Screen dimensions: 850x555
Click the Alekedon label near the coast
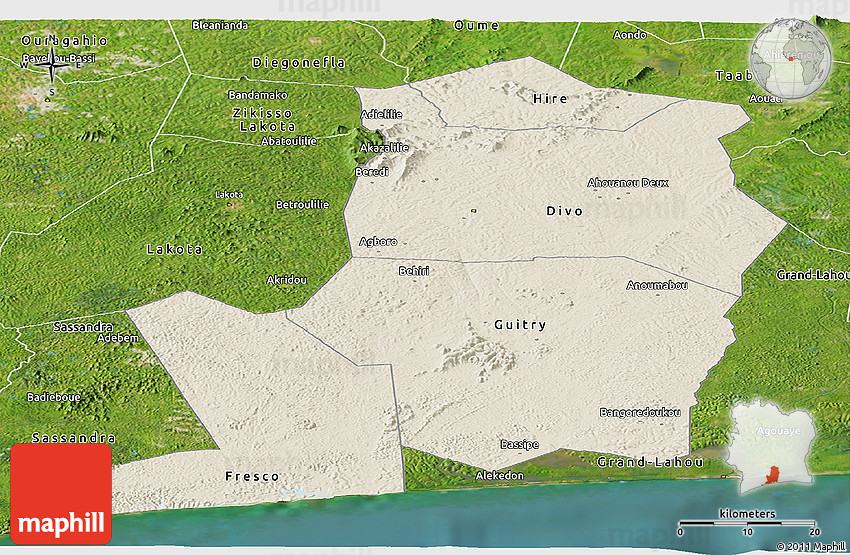tap(499, 475)
